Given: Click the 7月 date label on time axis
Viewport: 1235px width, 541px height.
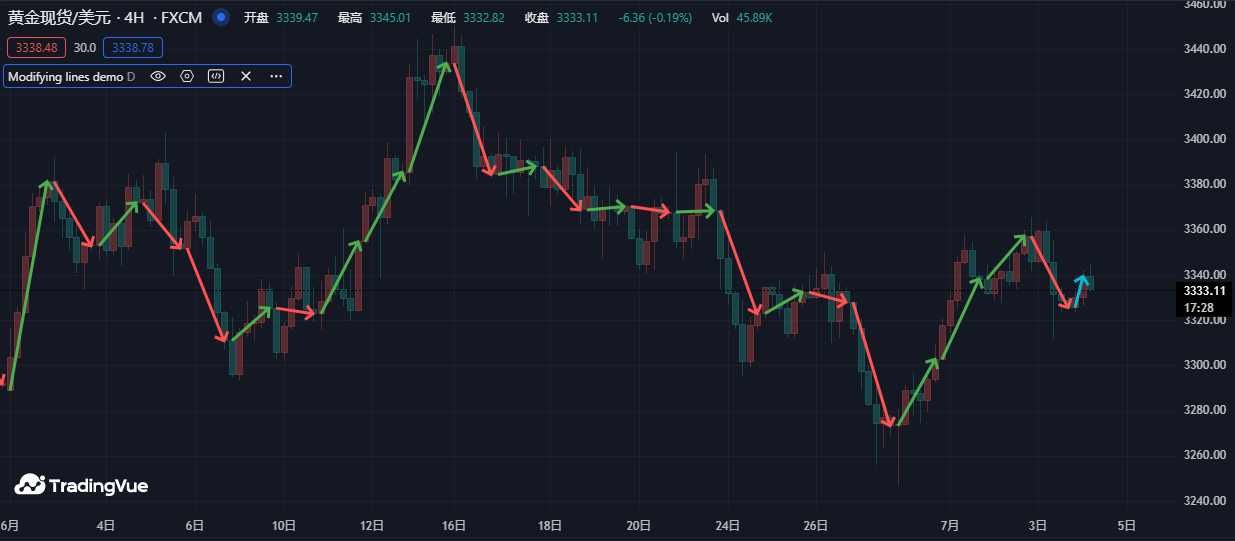Looking at the screenshot, I should coord(950,524).
